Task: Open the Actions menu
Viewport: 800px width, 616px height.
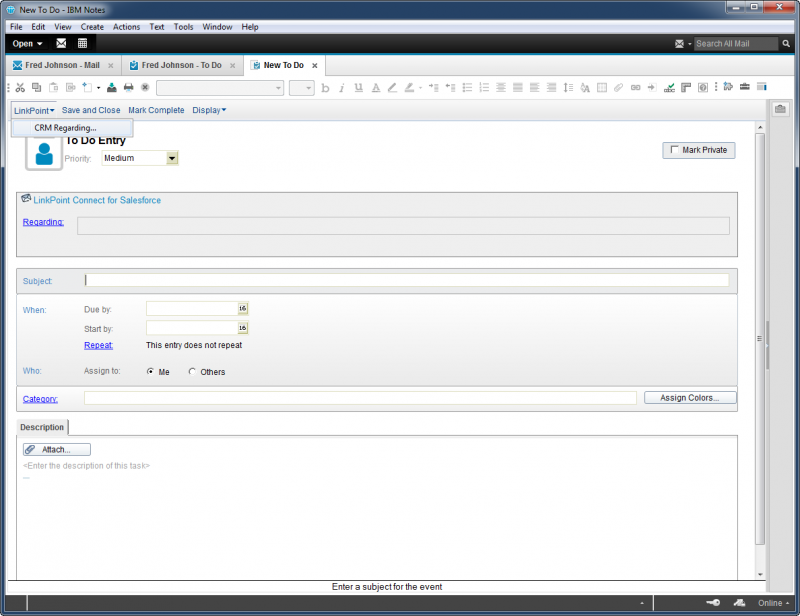Action: point(127,27)
